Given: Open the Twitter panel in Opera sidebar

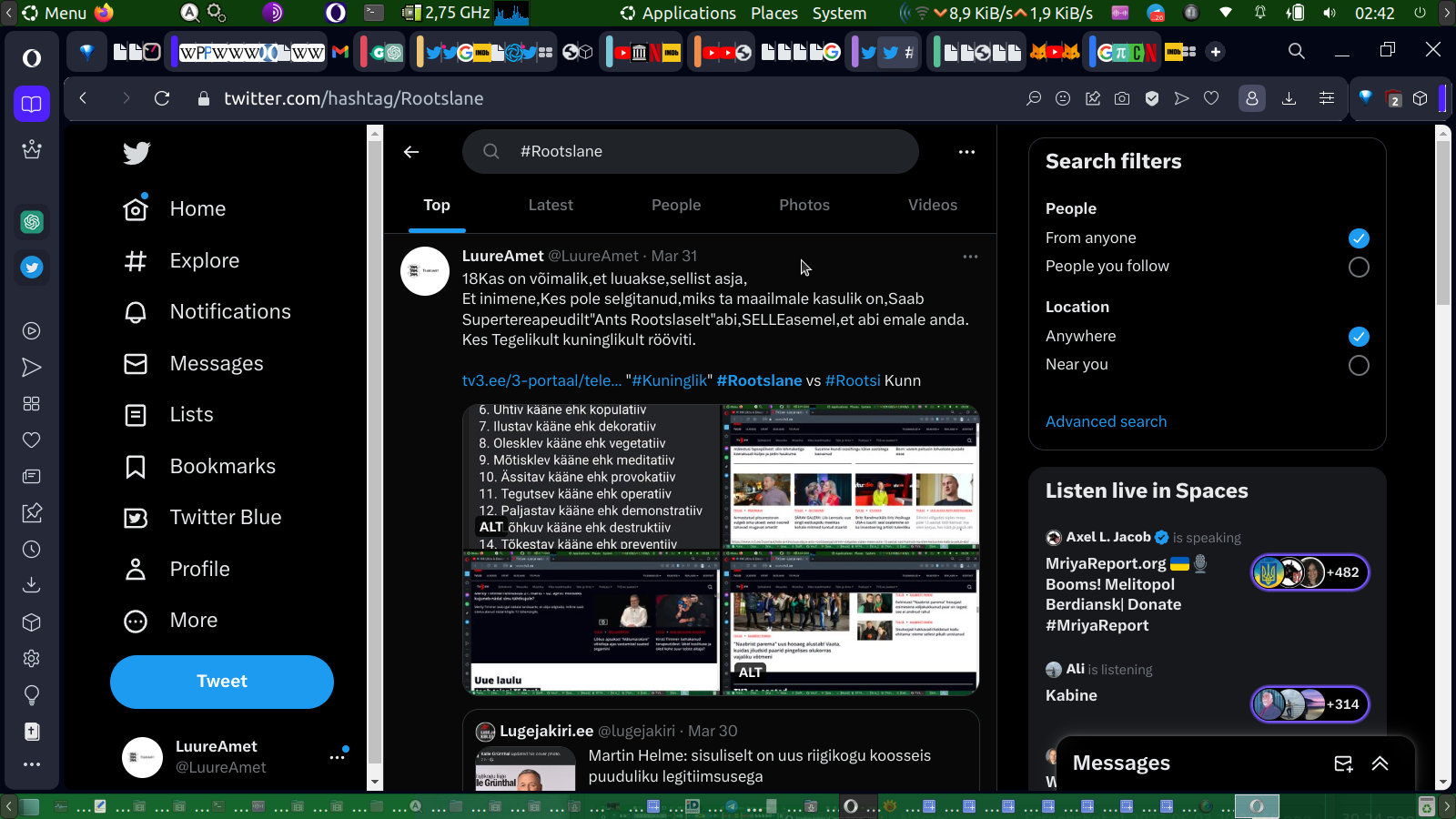Looking at the screenshot, I should (32, 268).
